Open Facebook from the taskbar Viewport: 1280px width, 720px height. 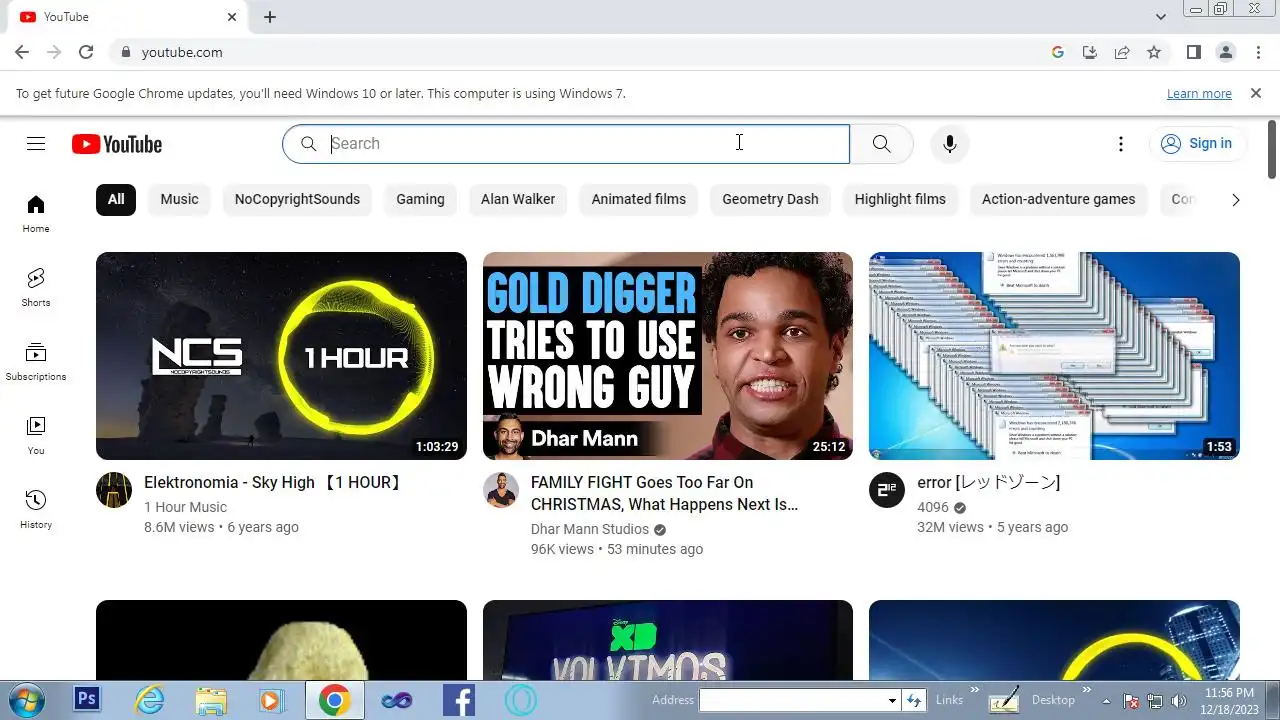click(458, 701)
